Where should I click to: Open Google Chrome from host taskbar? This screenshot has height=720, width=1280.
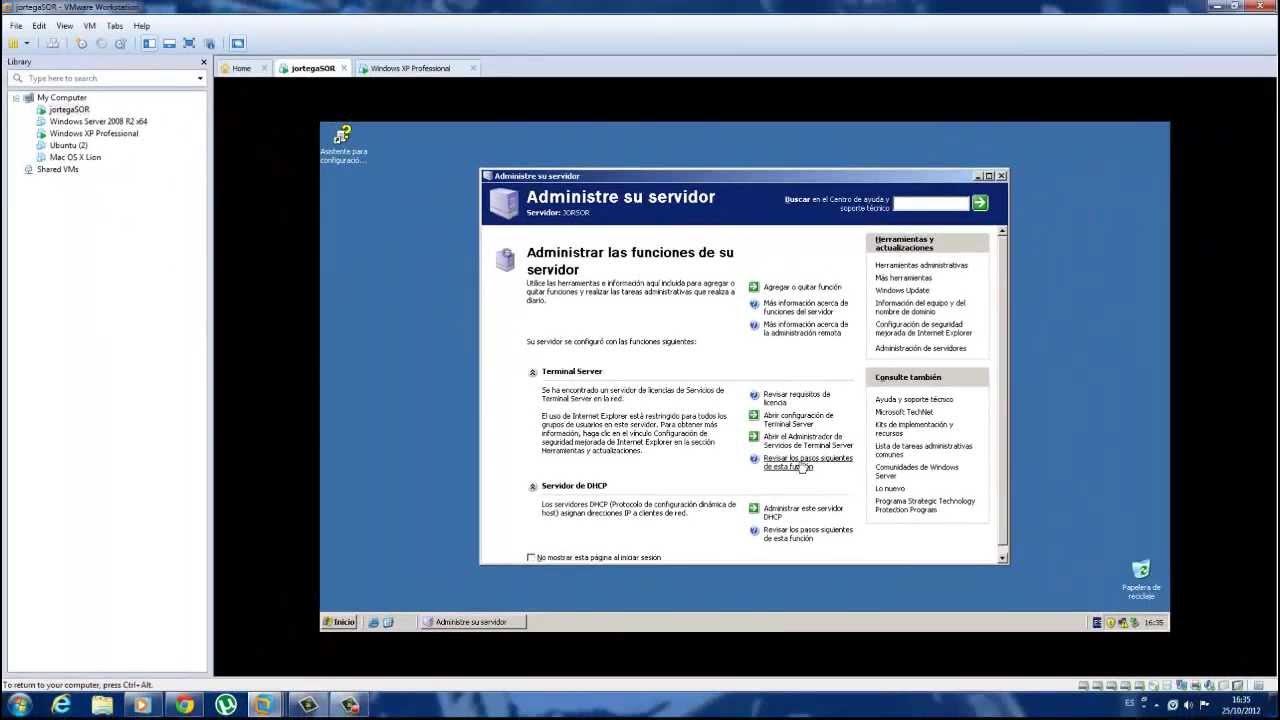pos(183,705)
